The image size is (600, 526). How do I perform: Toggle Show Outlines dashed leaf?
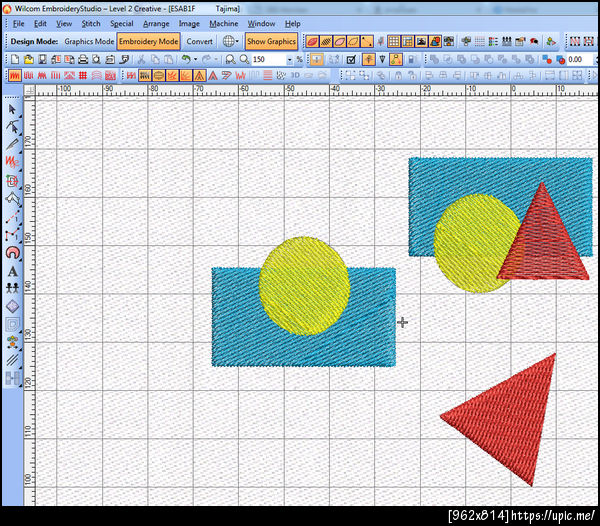point(353,41)
